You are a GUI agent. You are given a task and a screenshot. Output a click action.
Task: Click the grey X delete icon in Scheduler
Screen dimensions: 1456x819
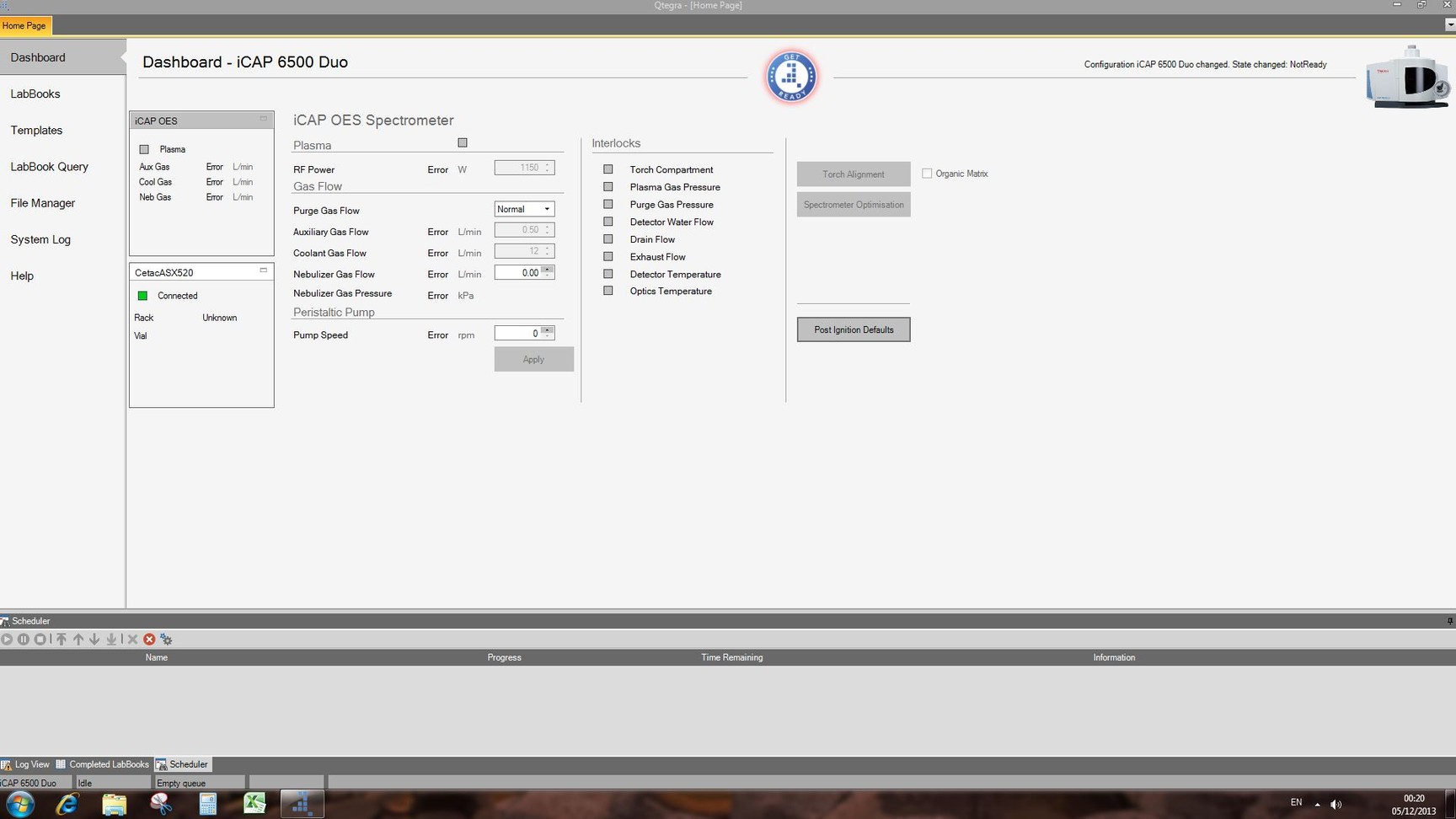pos(132,640)
